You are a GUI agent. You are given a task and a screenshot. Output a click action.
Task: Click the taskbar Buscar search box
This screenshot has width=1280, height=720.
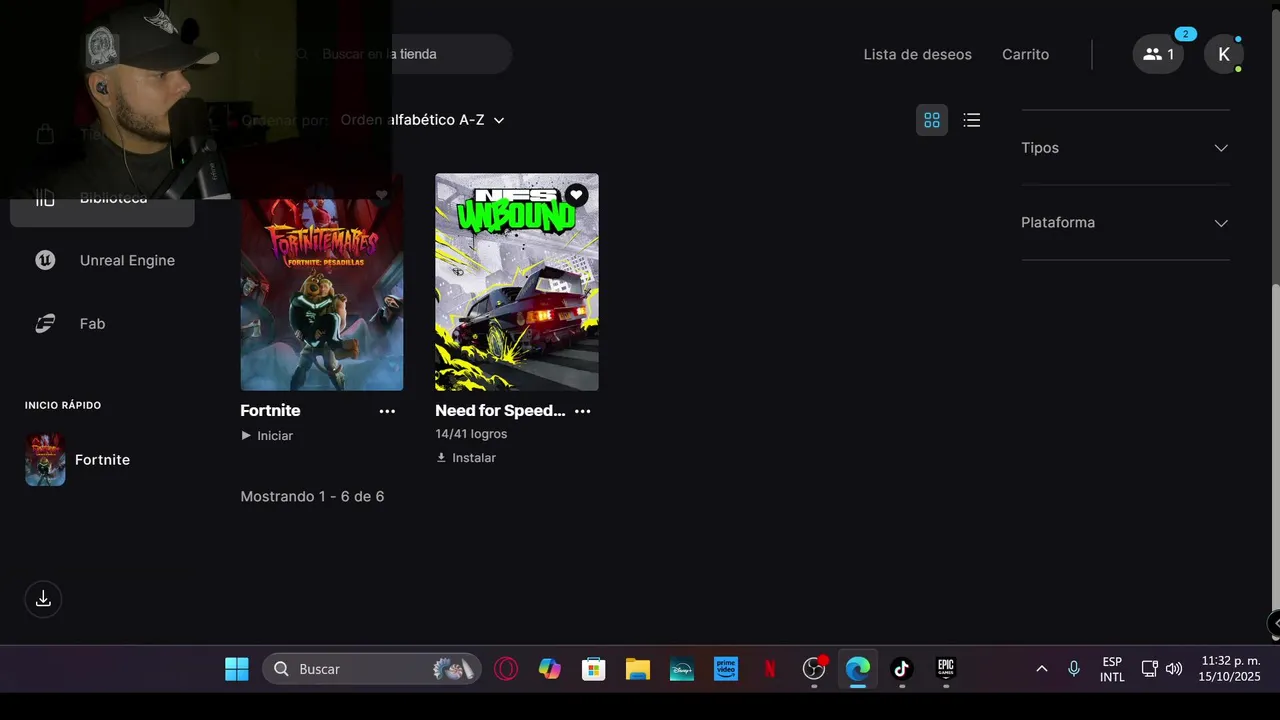(x=372, y=669)
